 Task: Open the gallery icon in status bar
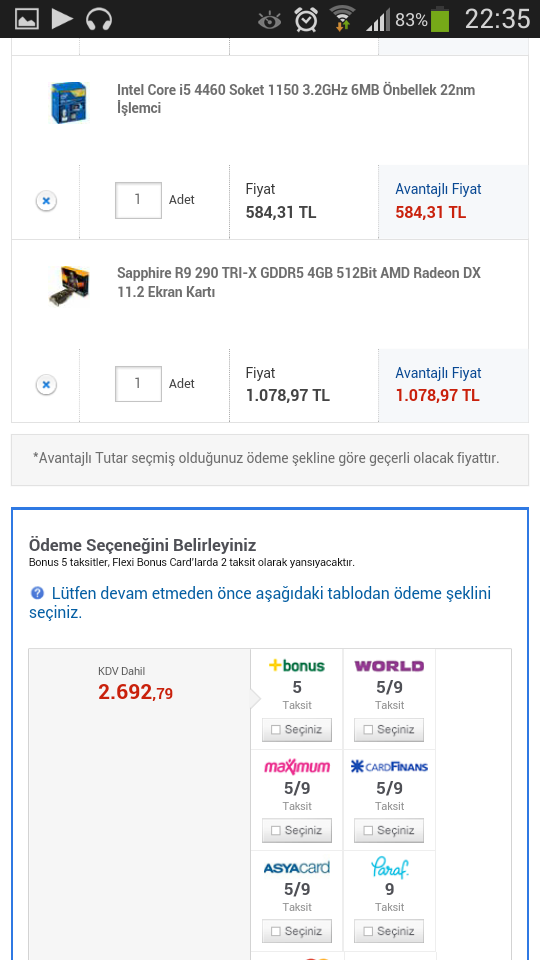point(26,19)
